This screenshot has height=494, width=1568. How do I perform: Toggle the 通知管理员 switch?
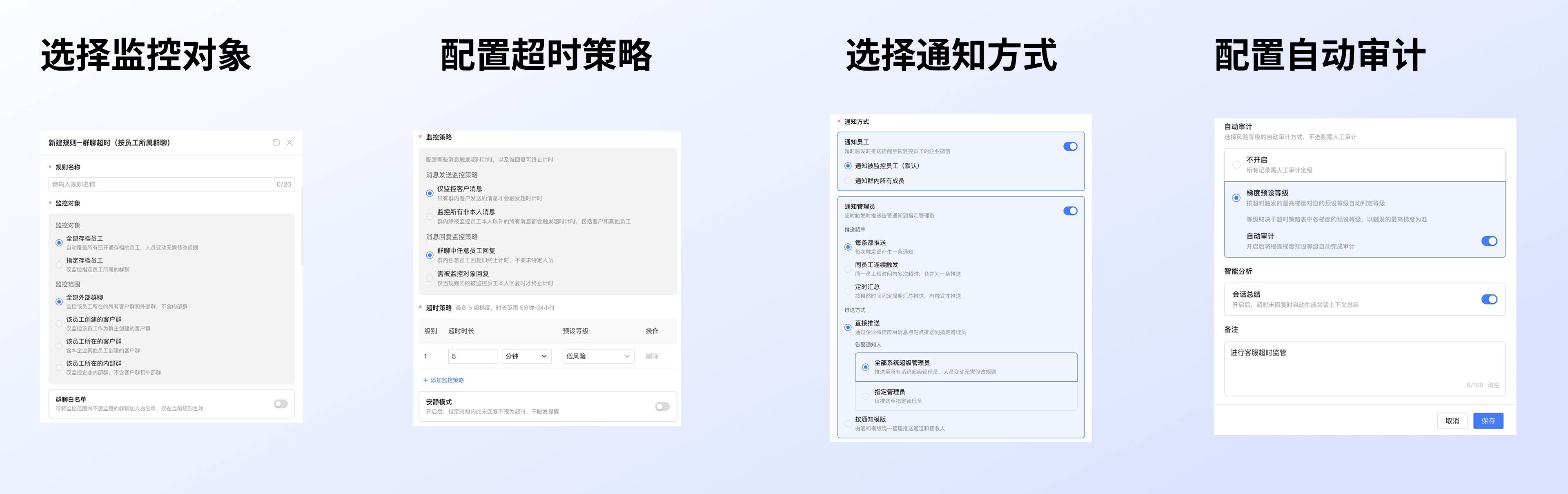tap(1070, 211)
